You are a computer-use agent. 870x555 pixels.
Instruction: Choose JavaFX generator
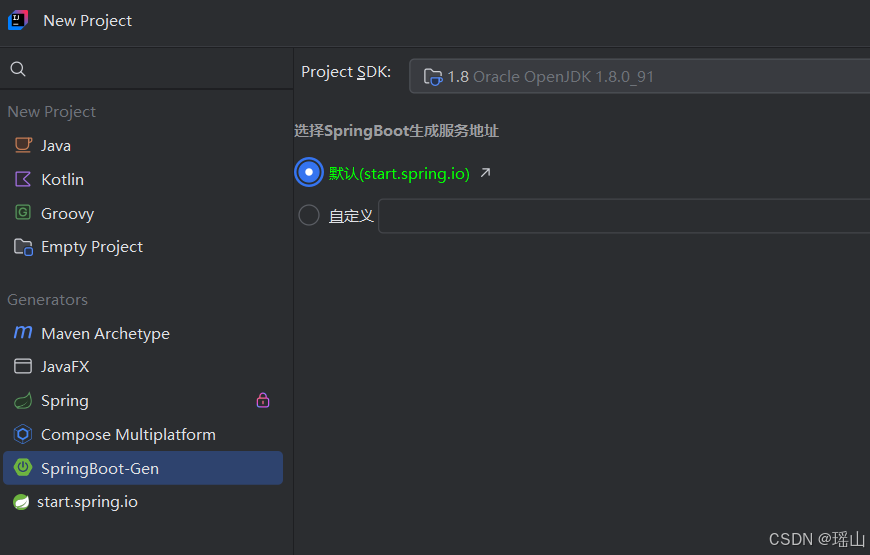coord(143,366)
